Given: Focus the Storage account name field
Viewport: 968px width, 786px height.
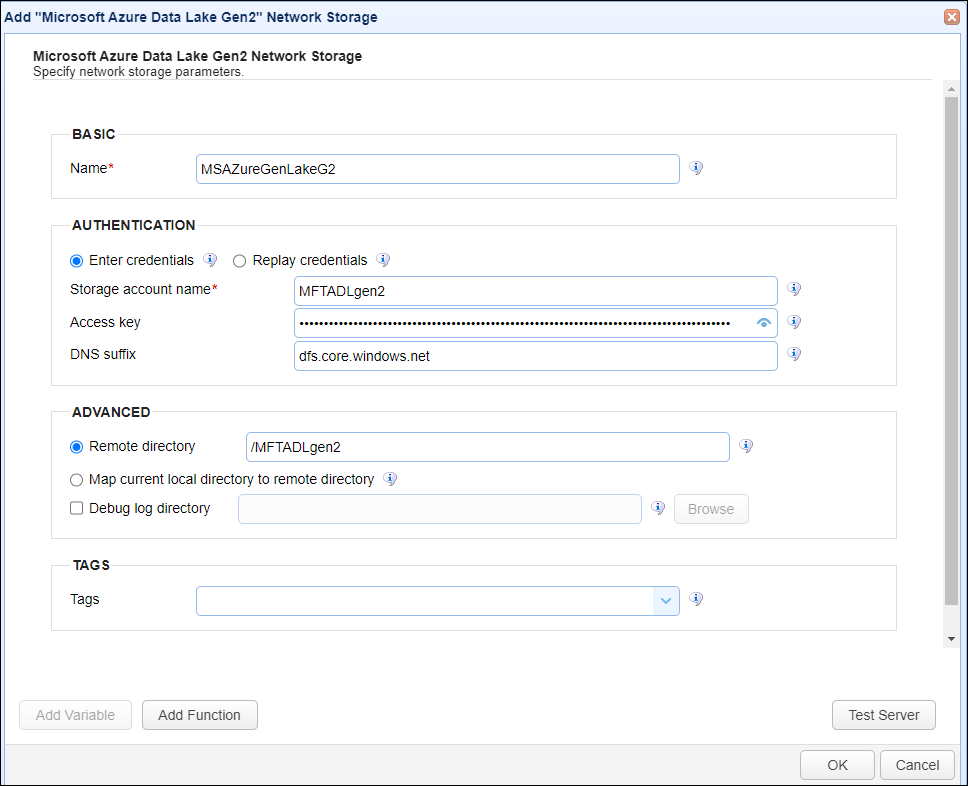Looking at the screenshot, I should click(x=536, y=291).
